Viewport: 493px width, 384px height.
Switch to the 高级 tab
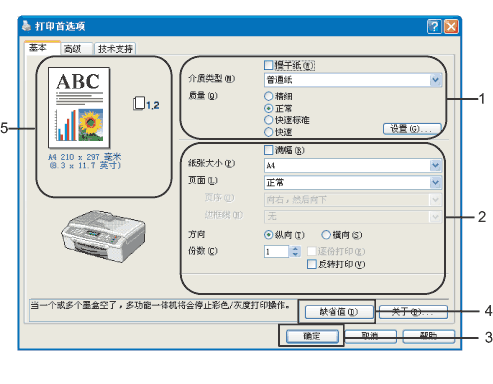click(76, 49)
